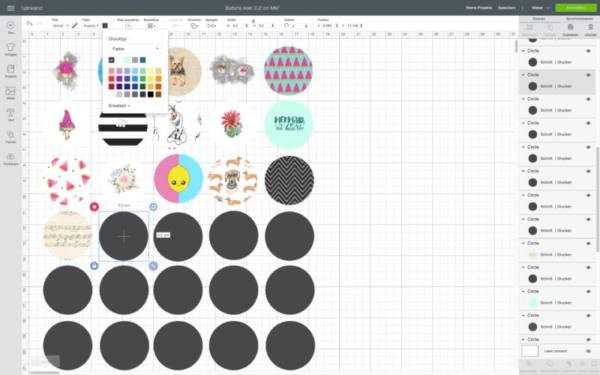The height and width of the screenshot is (375, 600).
Task: Pick the black swatch in color palette
Action: 150,94
